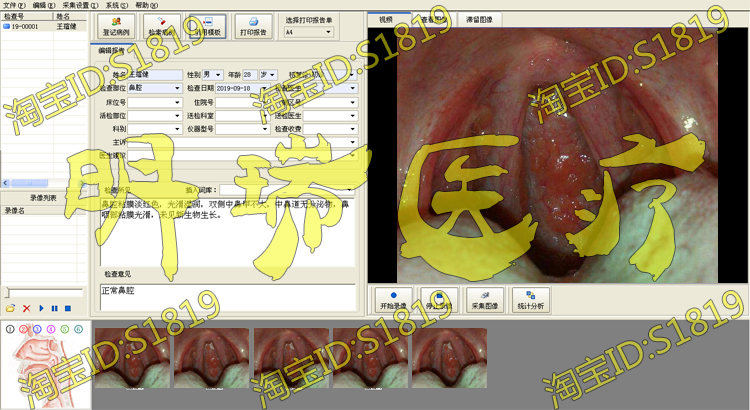750x410 pixels.
Task: Open the 帮助 menu
Action: (x=146, y=5)
